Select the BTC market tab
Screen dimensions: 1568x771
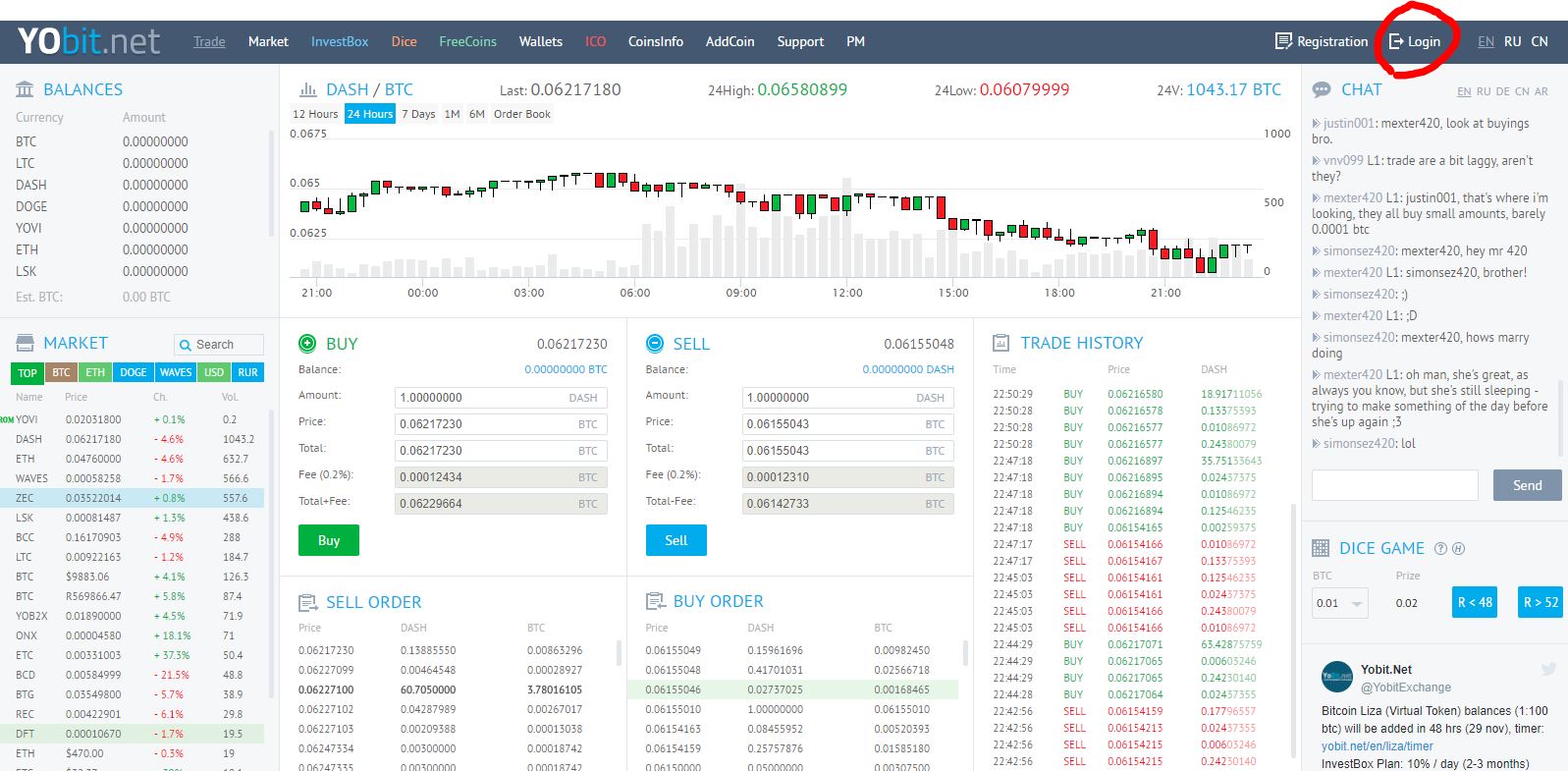pyautogui.click(x=61, y=373)
